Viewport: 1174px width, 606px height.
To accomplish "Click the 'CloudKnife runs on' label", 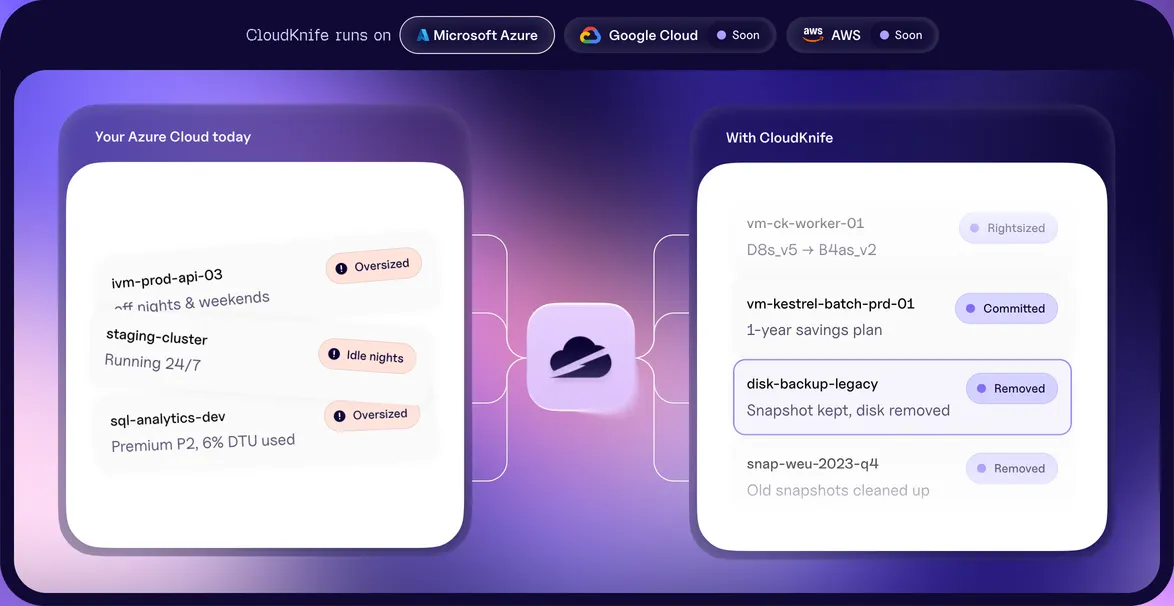I will coord(318,35).
